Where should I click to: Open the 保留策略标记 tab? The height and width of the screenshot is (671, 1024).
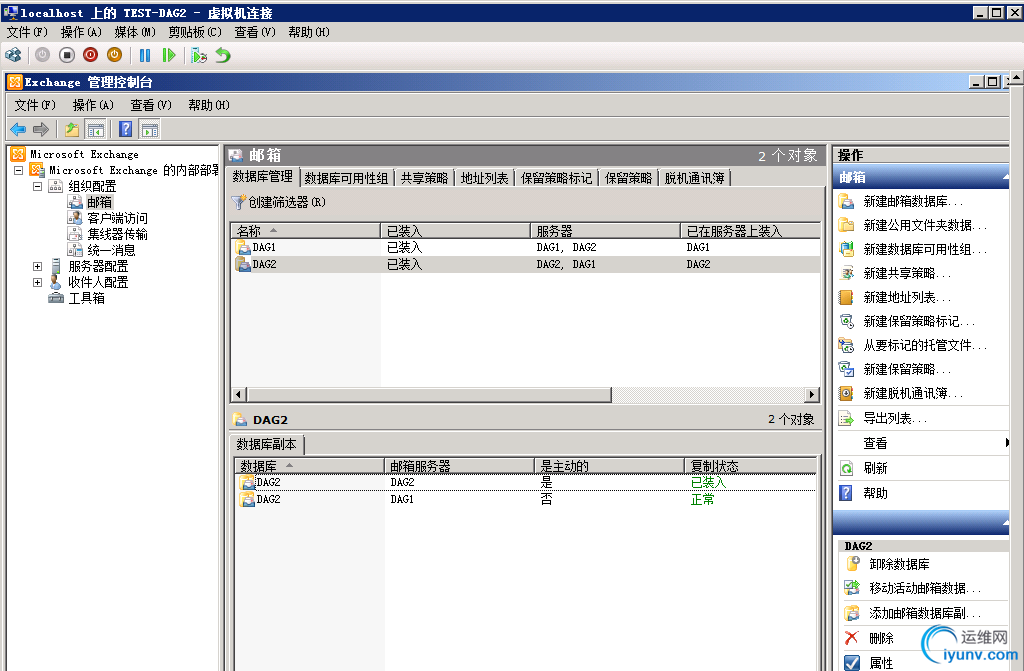tap(556, 178)
